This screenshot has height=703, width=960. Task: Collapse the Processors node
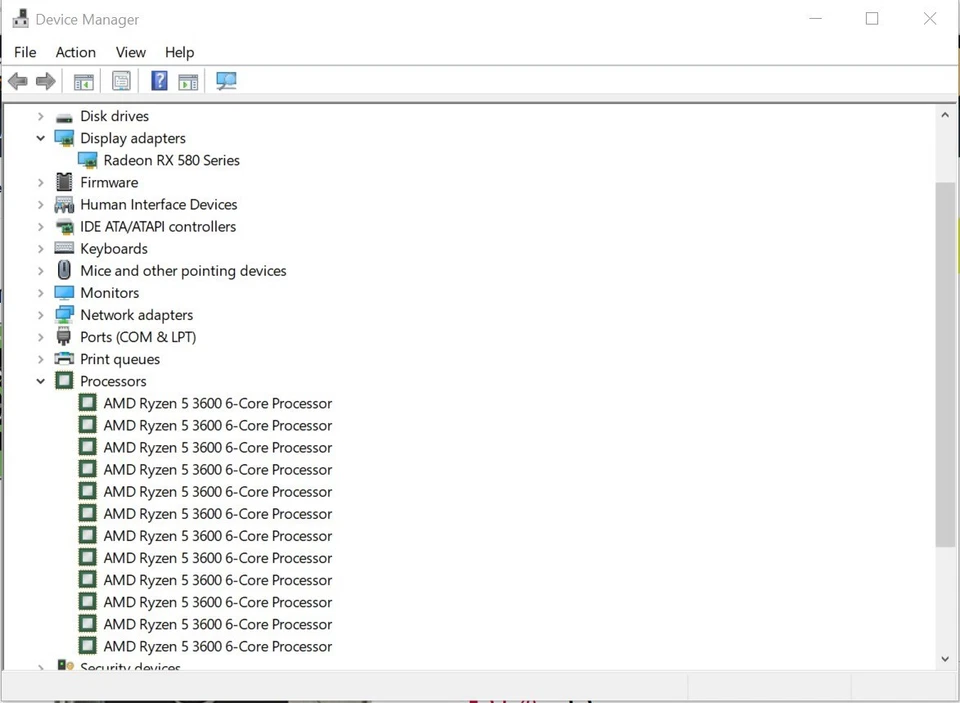point(40,381)
